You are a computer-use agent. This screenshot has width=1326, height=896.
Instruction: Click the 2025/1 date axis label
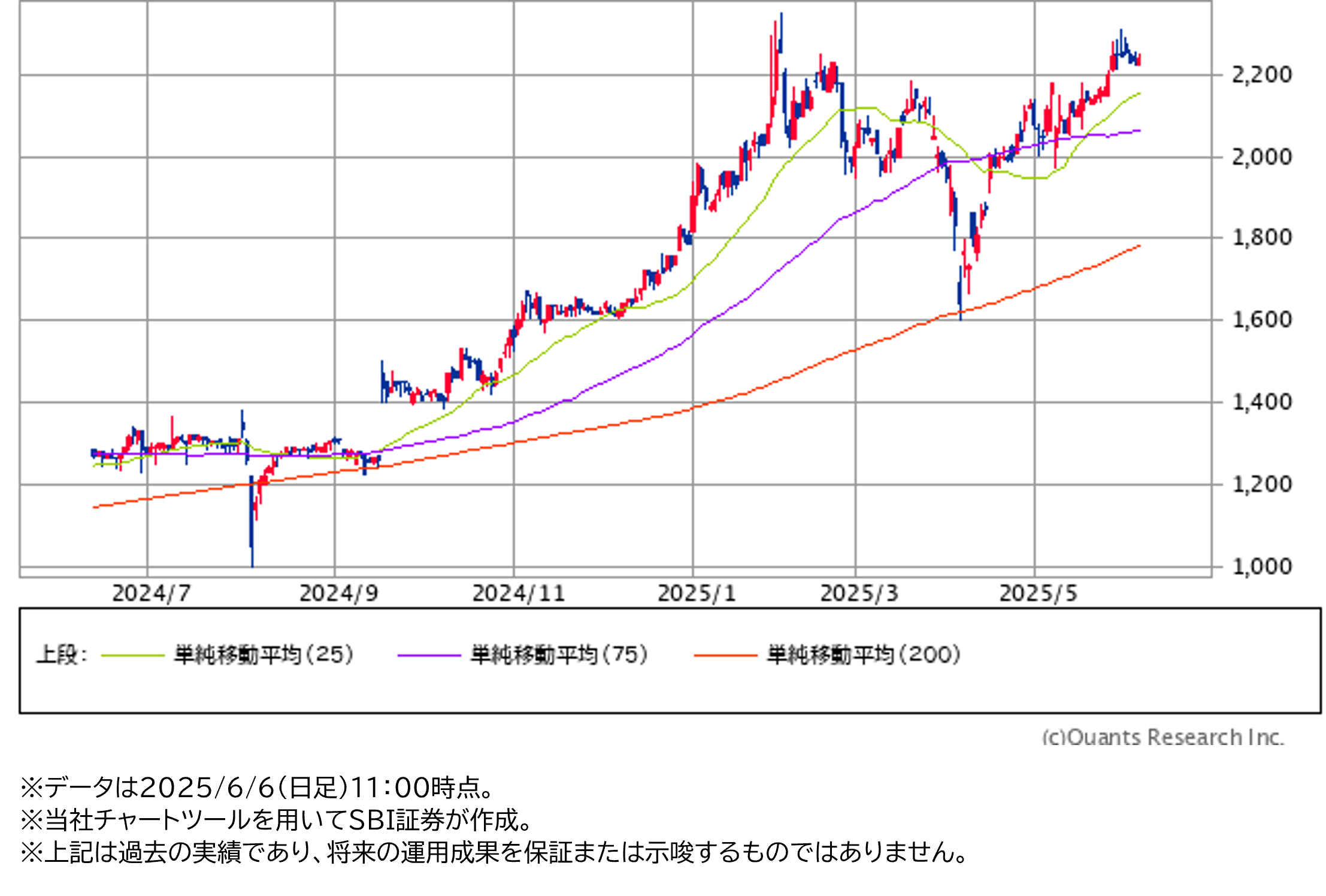(697, 594)
